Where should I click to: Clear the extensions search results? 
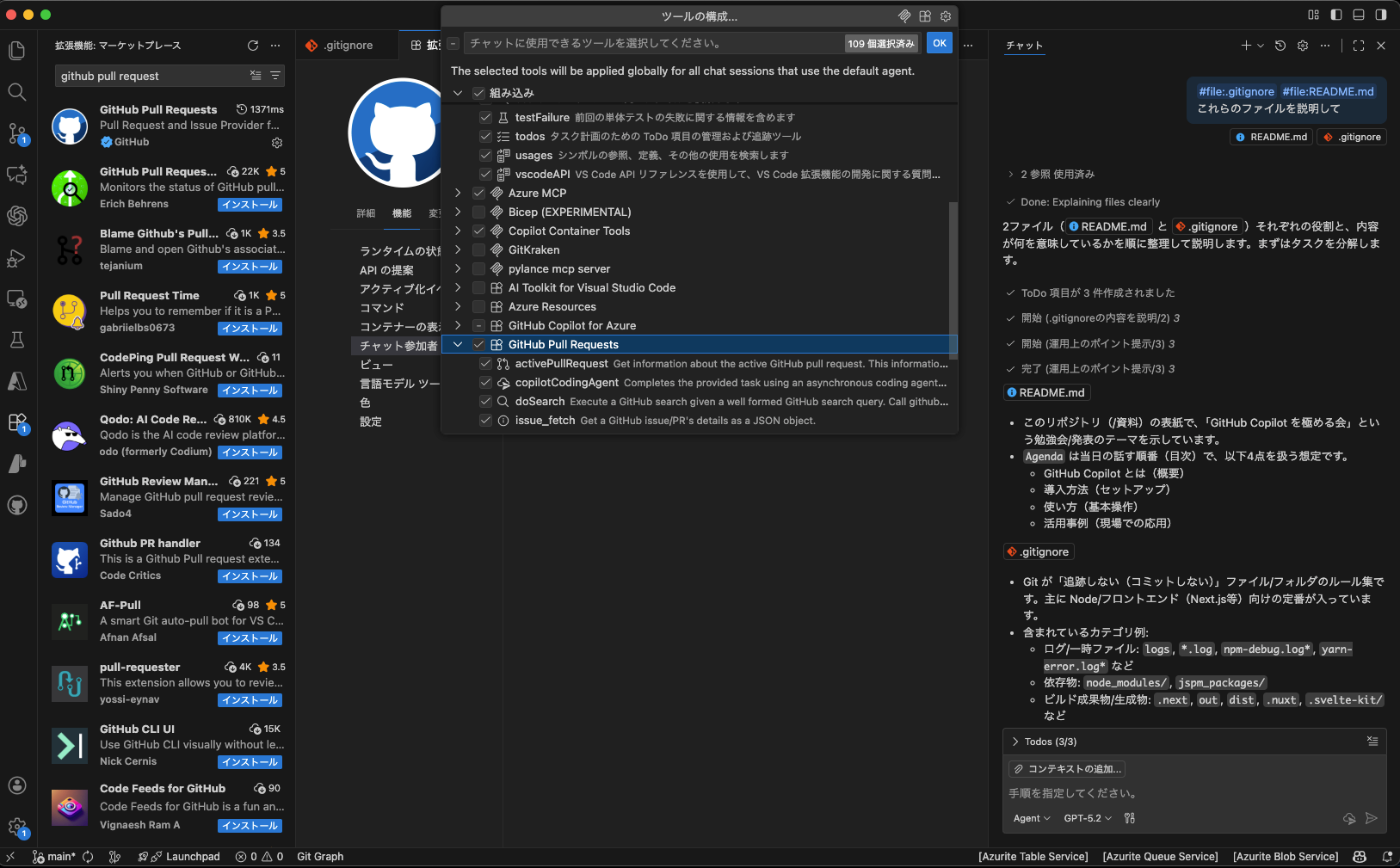point(256,75)
